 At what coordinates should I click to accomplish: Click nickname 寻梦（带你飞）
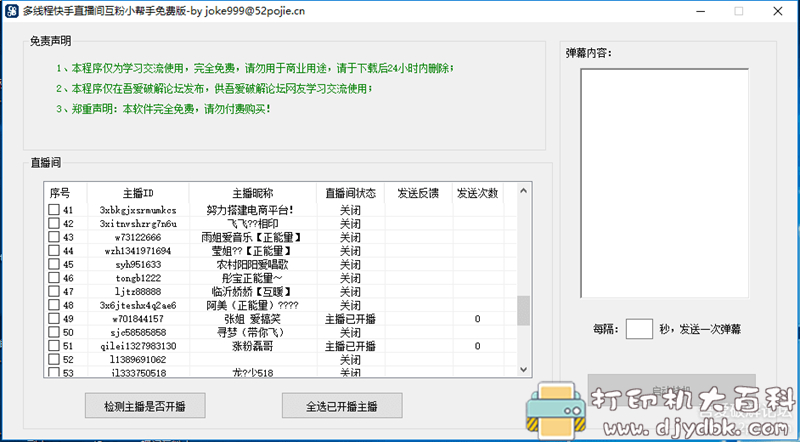(x=251, y=332)
